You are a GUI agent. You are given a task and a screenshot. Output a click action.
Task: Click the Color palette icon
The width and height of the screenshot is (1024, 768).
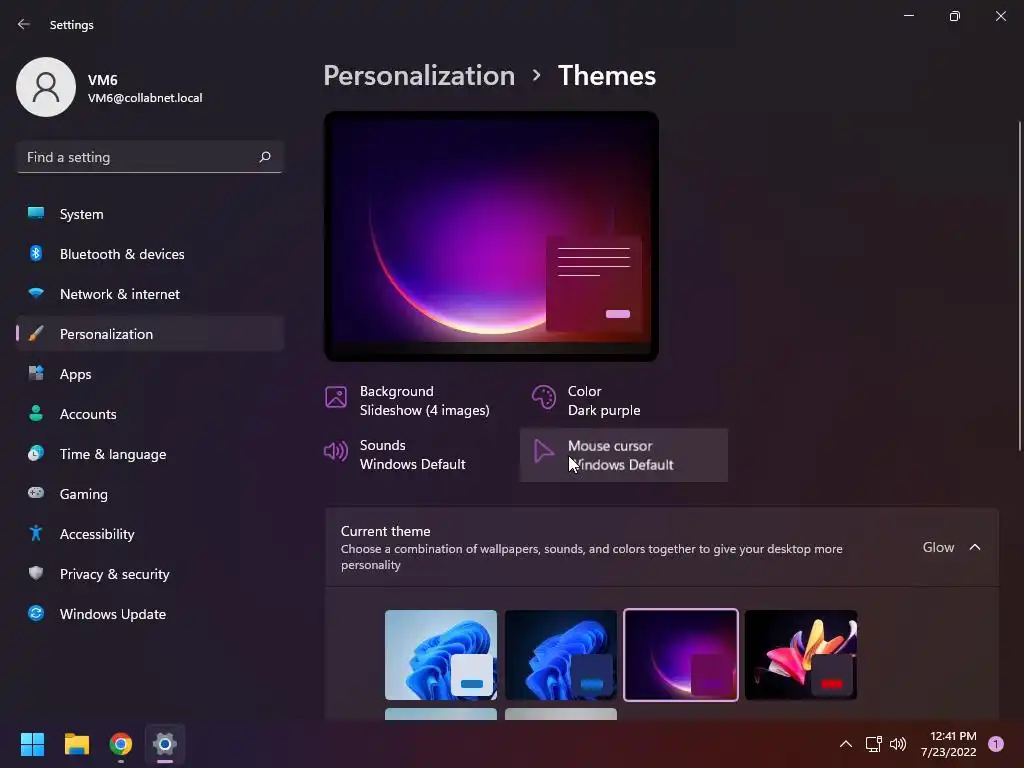543,397
